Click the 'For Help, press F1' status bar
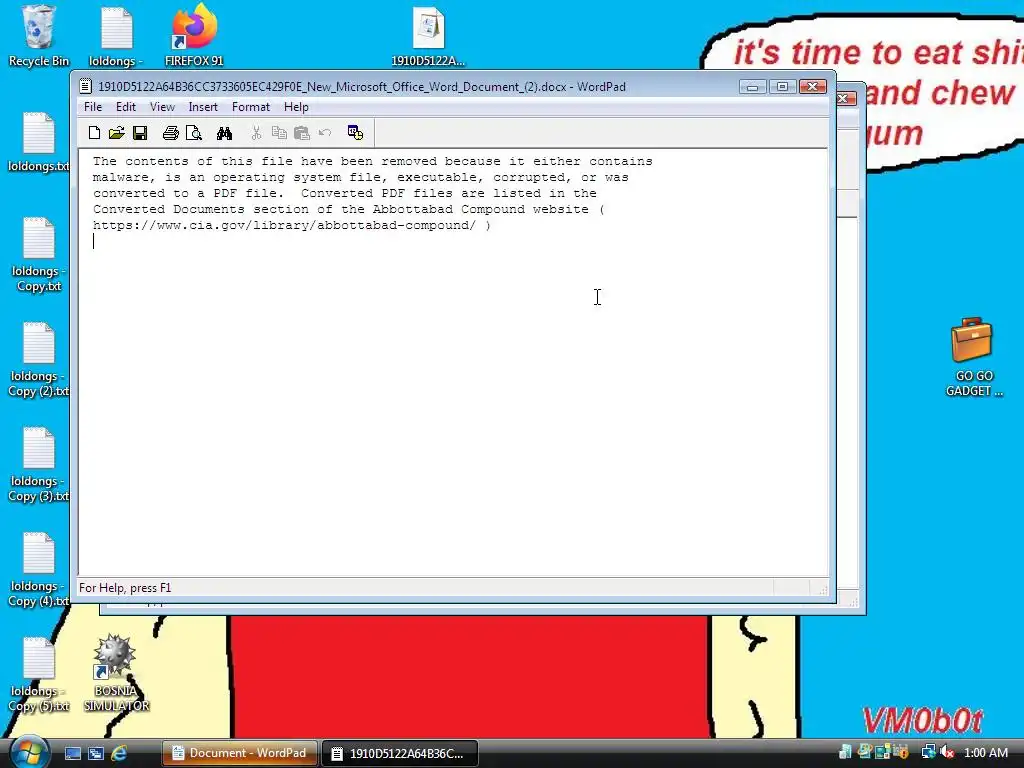 pyautogui.click(x=125, y=588)
